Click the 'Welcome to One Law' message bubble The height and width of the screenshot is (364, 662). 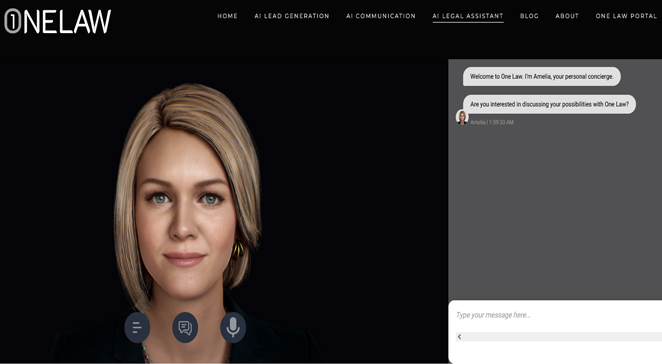tap(542, 76)
